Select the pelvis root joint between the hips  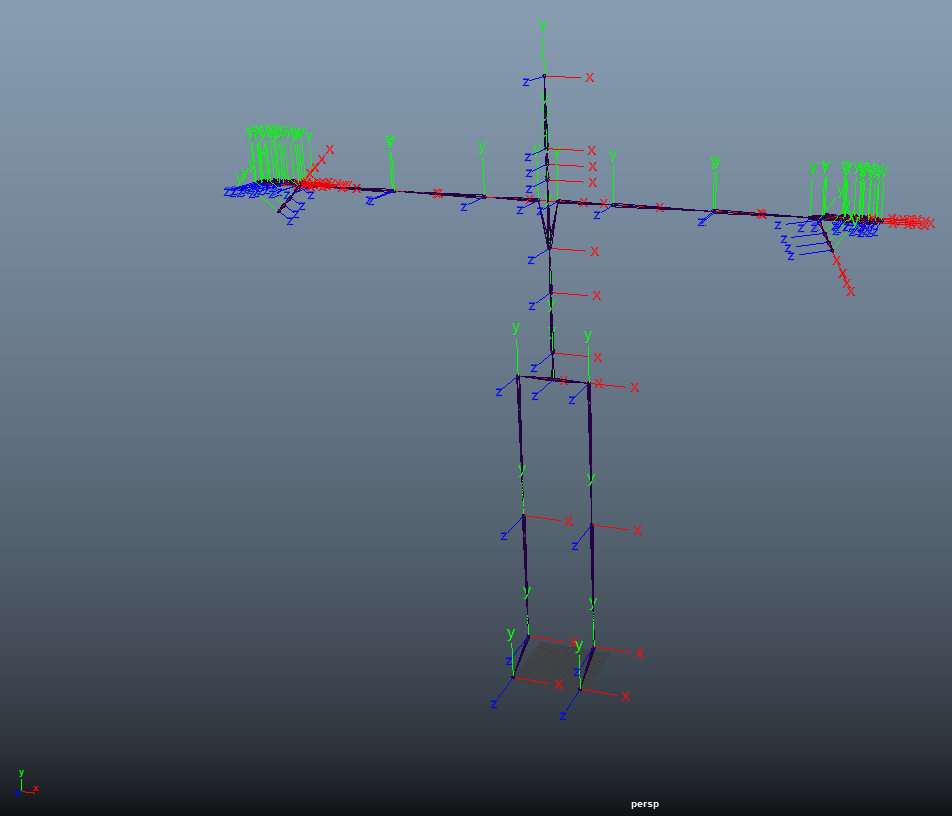(x=553, y=378)
